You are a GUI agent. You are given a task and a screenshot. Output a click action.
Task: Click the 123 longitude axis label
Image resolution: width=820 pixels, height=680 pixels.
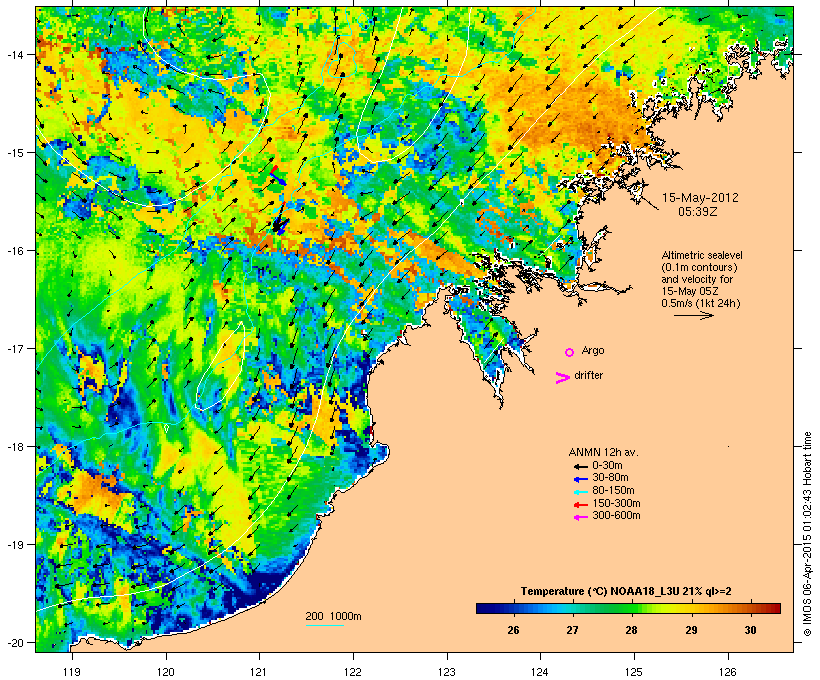click(447, 672)
